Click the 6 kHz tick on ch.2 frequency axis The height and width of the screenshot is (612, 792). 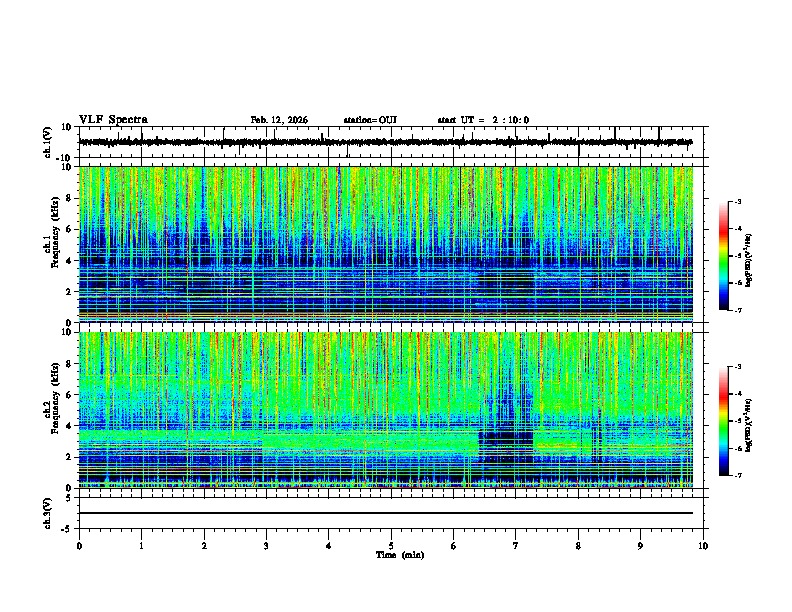point(70,394)
